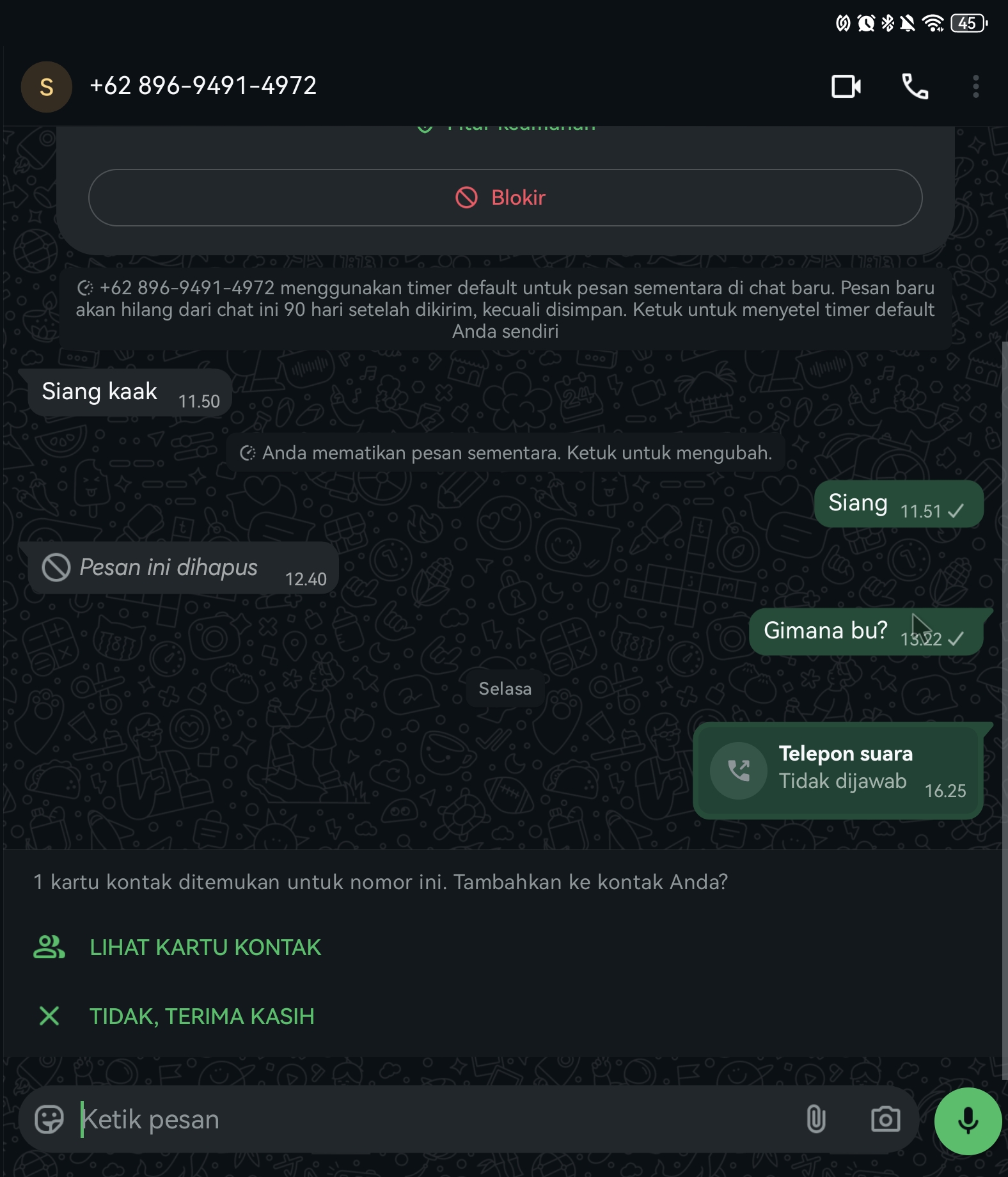1008x1177 pixels.
Task: Tap the missed call icon in Telepon suara bubble
Action: (739, 770)
